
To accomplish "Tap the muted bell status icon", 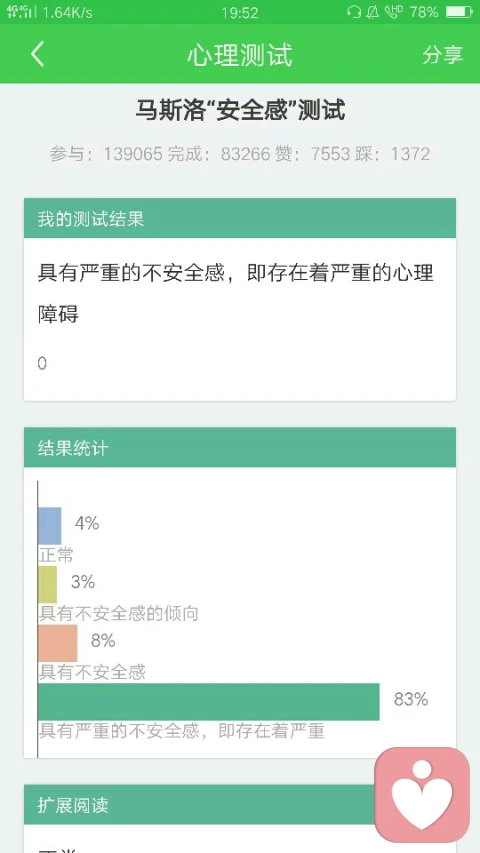I will [x=373, y=12].
